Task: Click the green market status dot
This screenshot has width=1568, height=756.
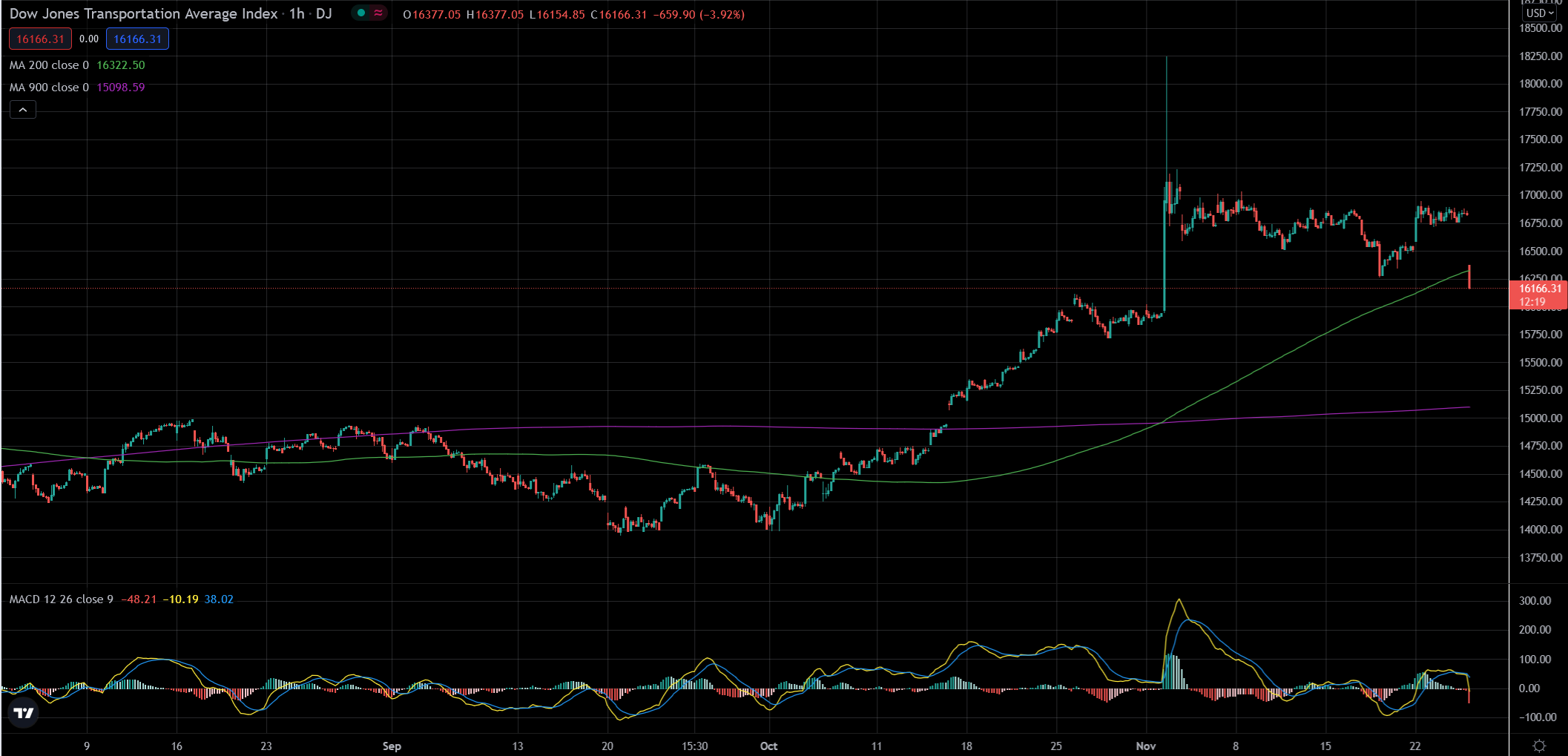Action: coord(361,13)
